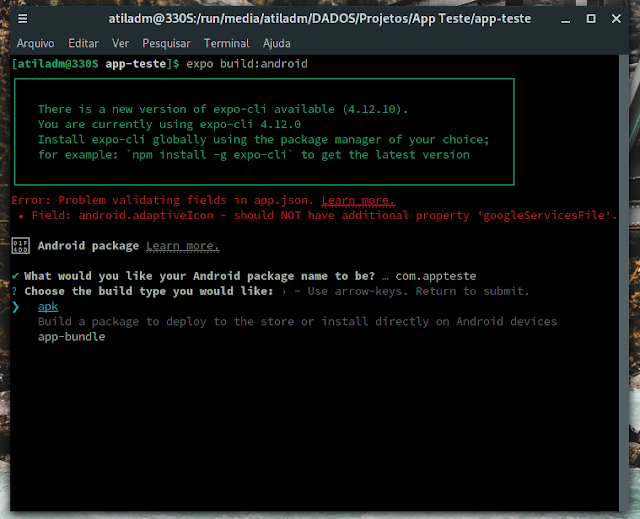The image size is (640, 519).
Task: Click 'You are currently using expo-cli 4.12.0' line
Action: 169,124
